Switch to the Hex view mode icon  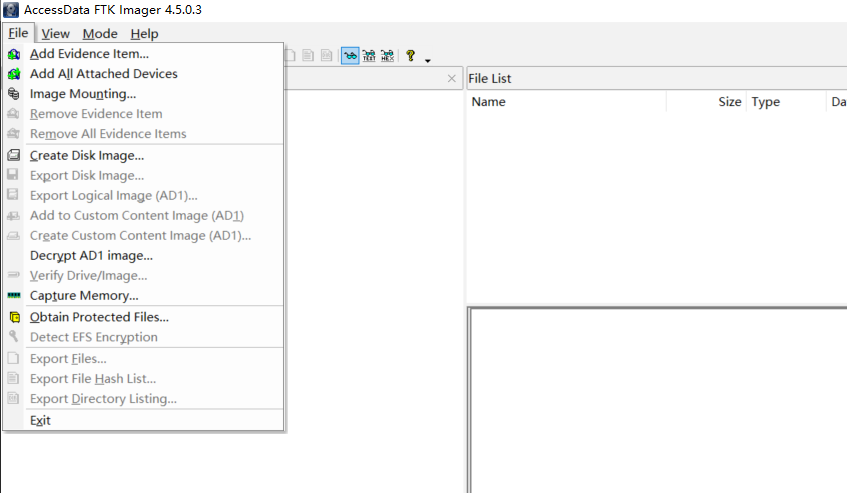[387, 57]
